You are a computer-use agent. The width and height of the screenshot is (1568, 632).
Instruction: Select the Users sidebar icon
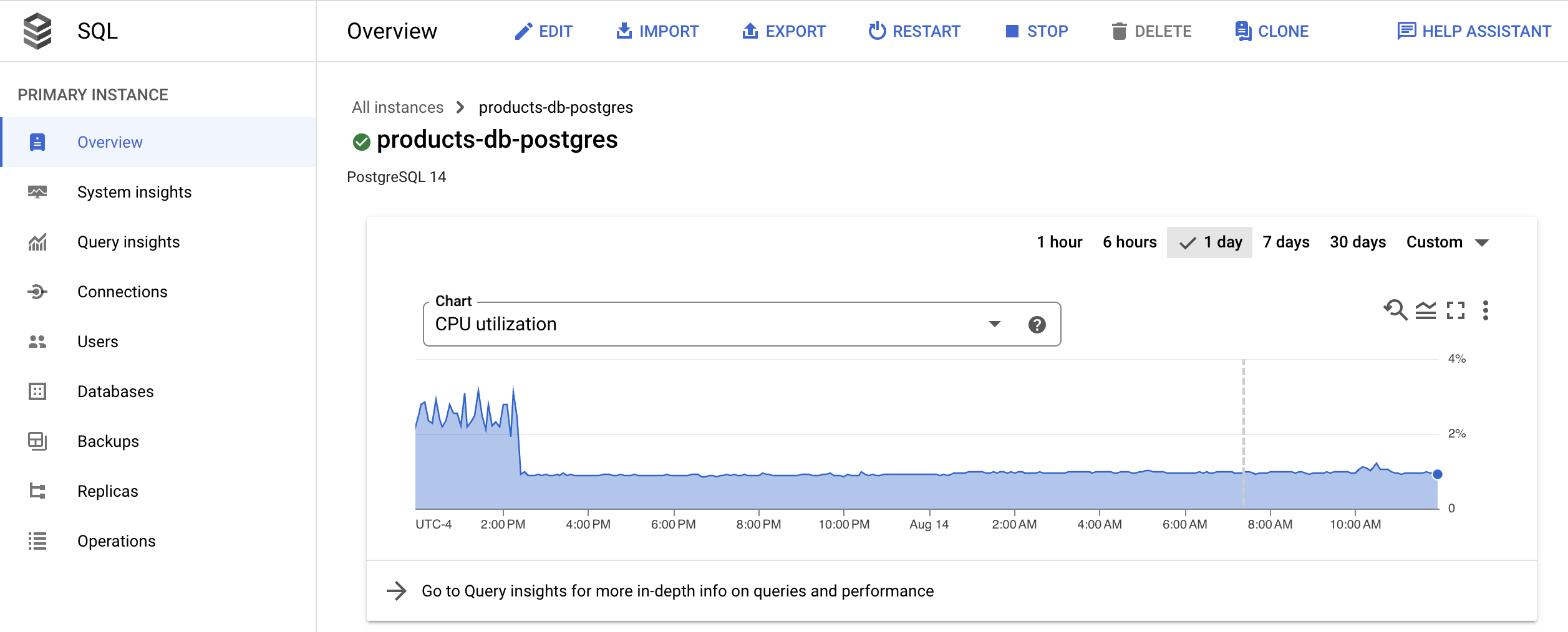(x=38, y=342)
